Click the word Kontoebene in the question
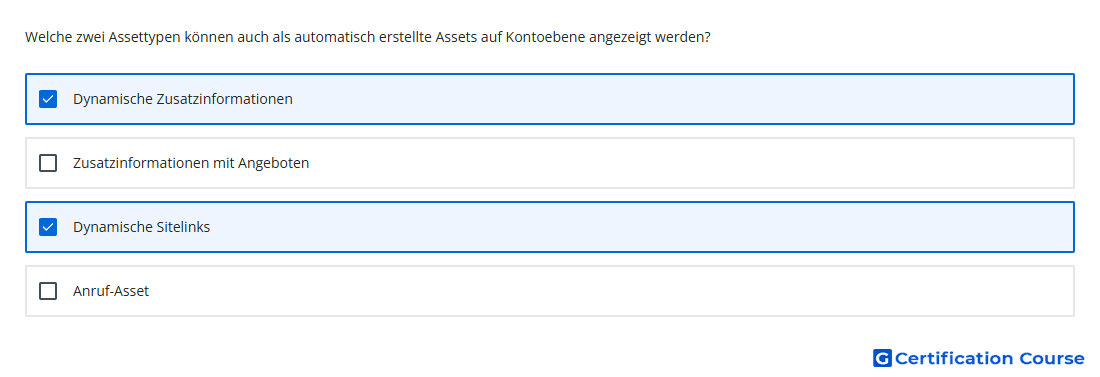Viewport: 1100px width, 377px height. point(545,37)
